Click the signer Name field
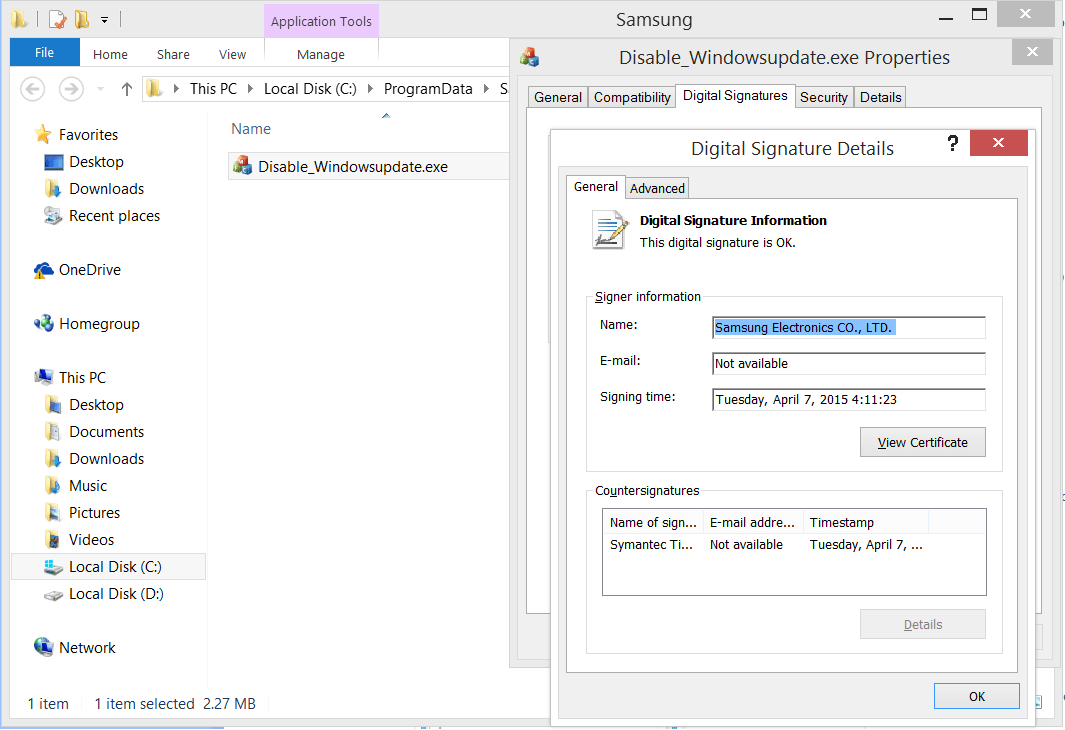The image size is (1065, 730). pos(849,327)
